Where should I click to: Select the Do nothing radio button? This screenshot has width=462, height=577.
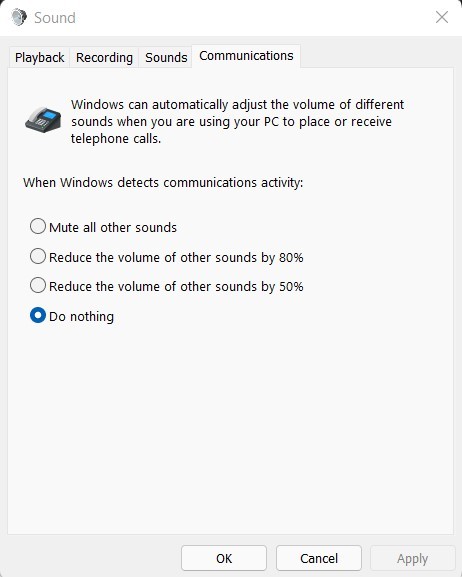coord(38,315)
